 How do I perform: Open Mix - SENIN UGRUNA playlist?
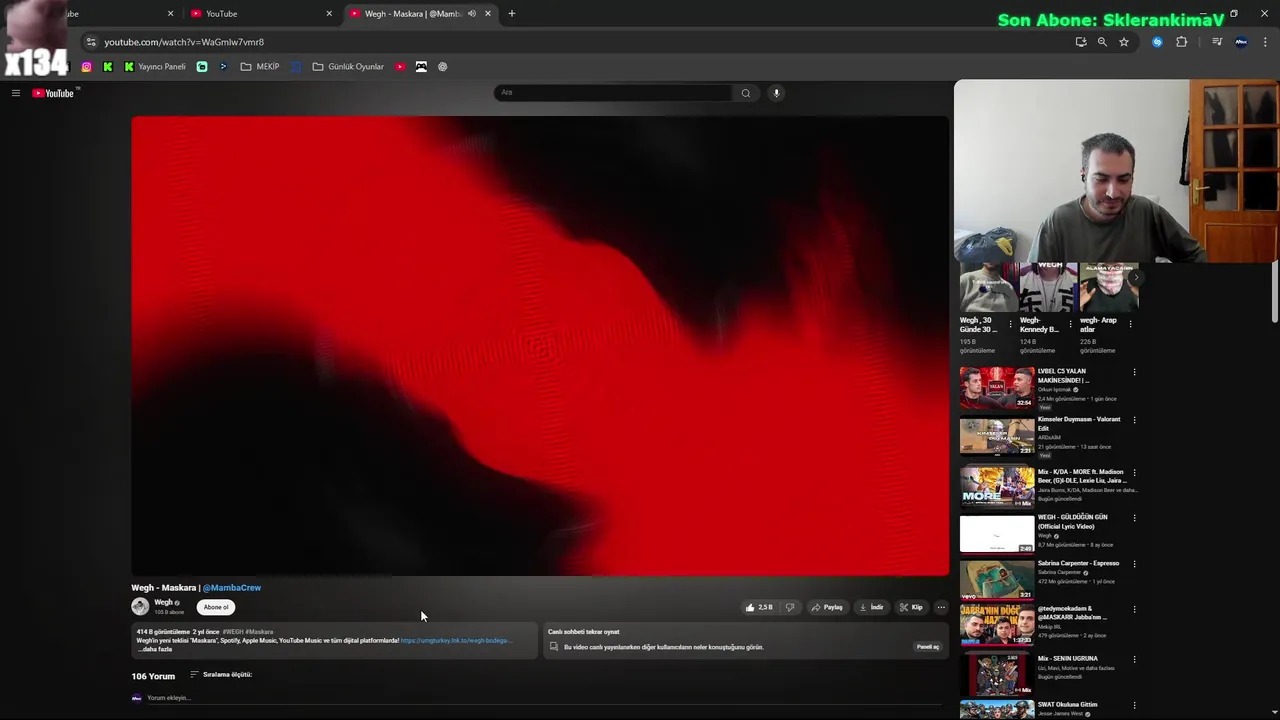[997, 675]
